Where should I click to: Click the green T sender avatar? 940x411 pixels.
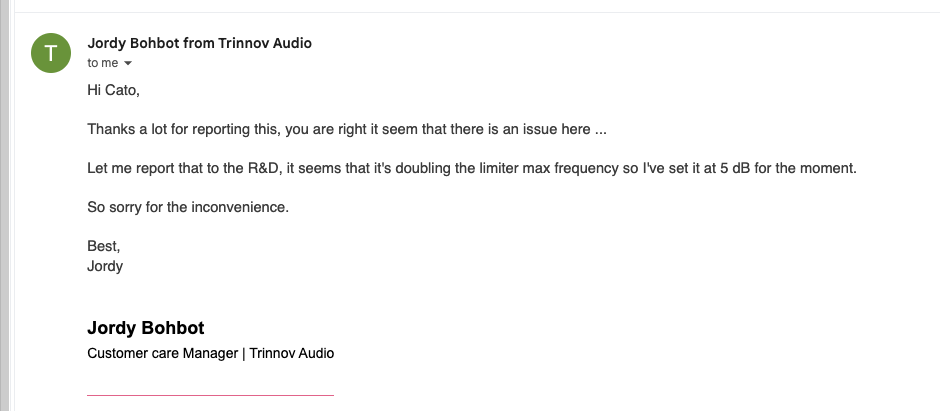click(51, 53)
